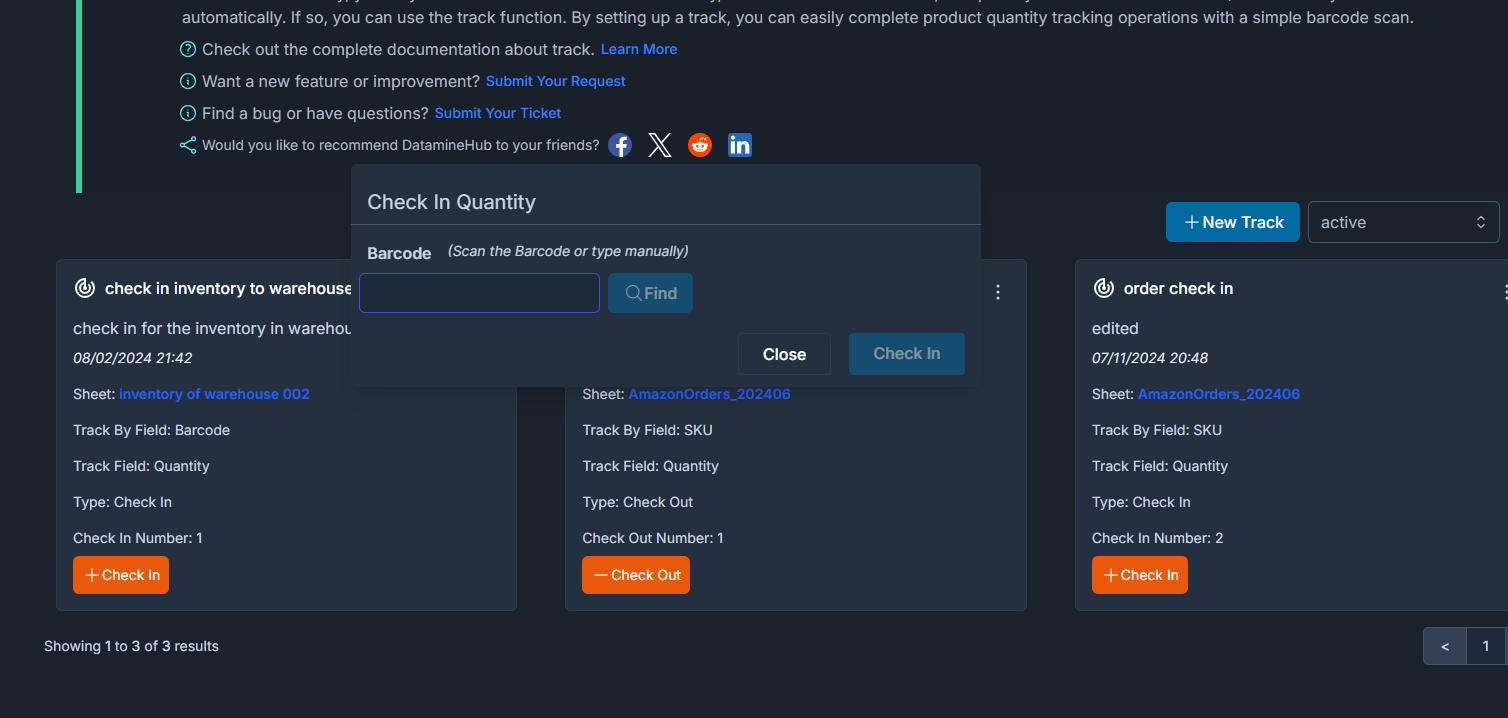
Task: Click the 'order check in' card title
Action: [1178, 288]
